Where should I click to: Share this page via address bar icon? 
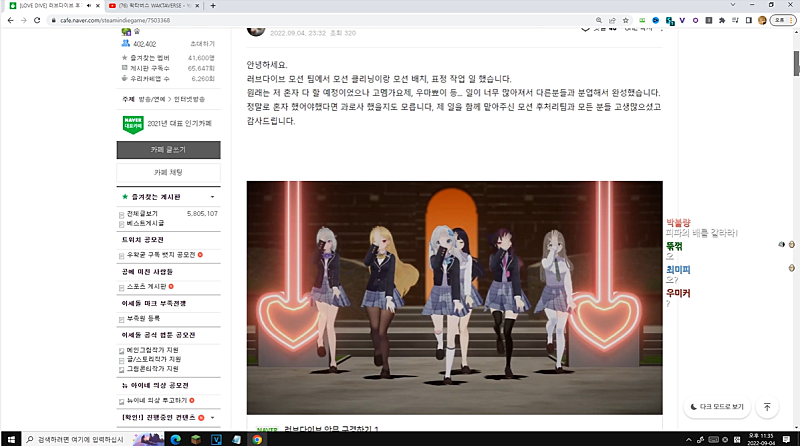click(x=612, y=20)
